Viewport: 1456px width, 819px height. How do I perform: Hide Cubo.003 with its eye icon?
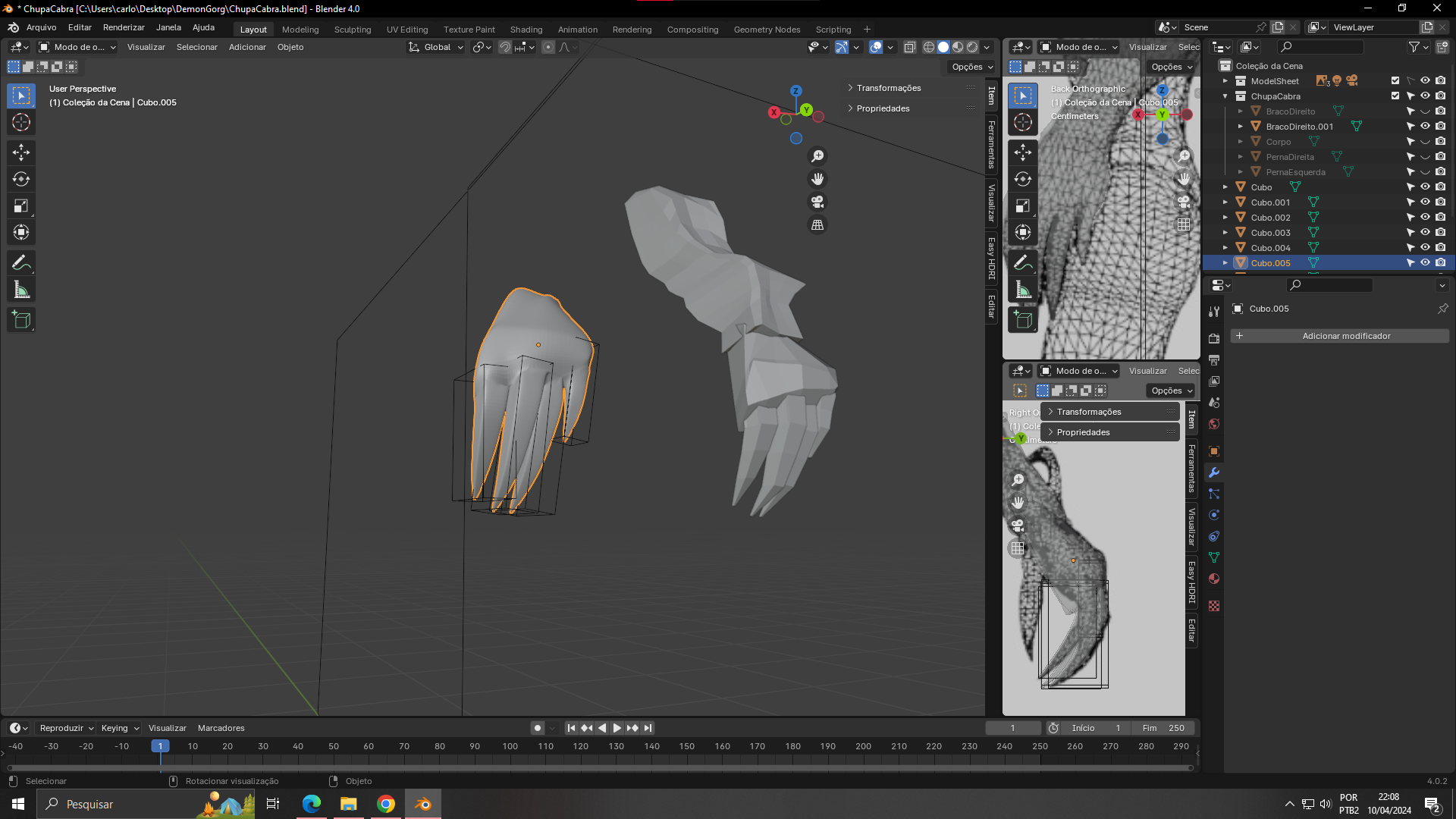click(x=1425, y=233)
